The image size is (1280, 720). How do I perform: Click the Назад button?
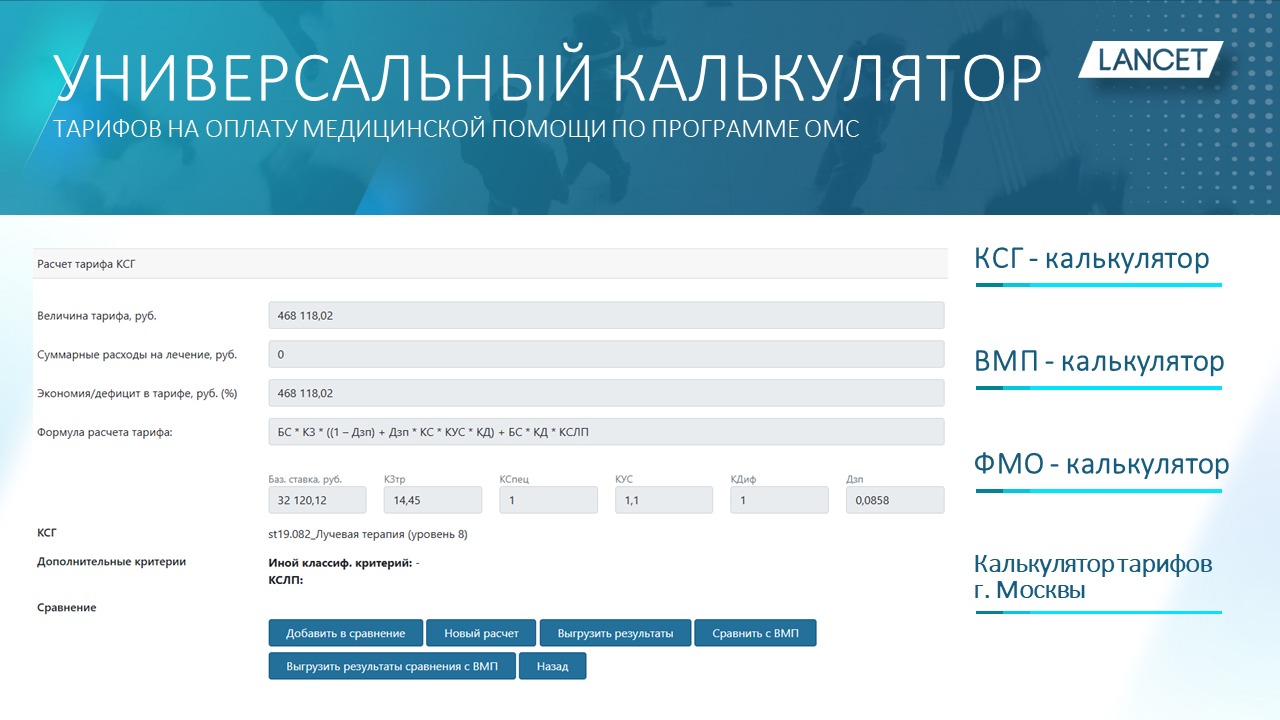[552, 666]
